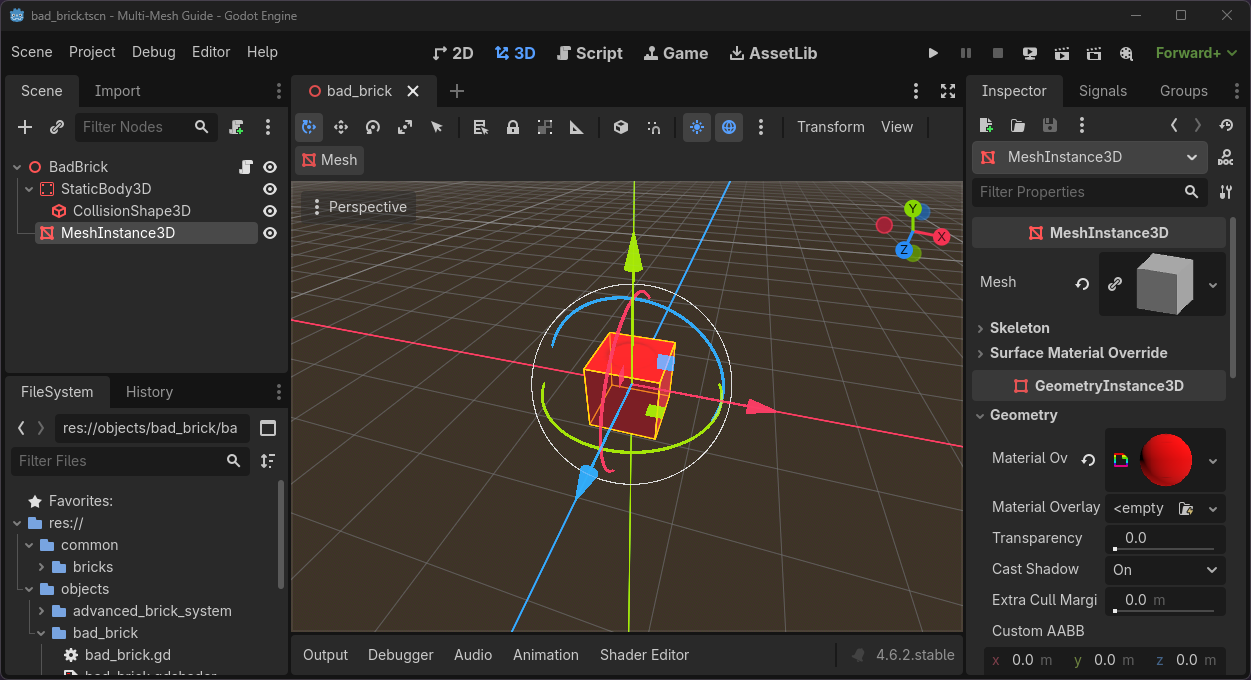
Task: Stop the running project
Action: click(x=998, y=53)
